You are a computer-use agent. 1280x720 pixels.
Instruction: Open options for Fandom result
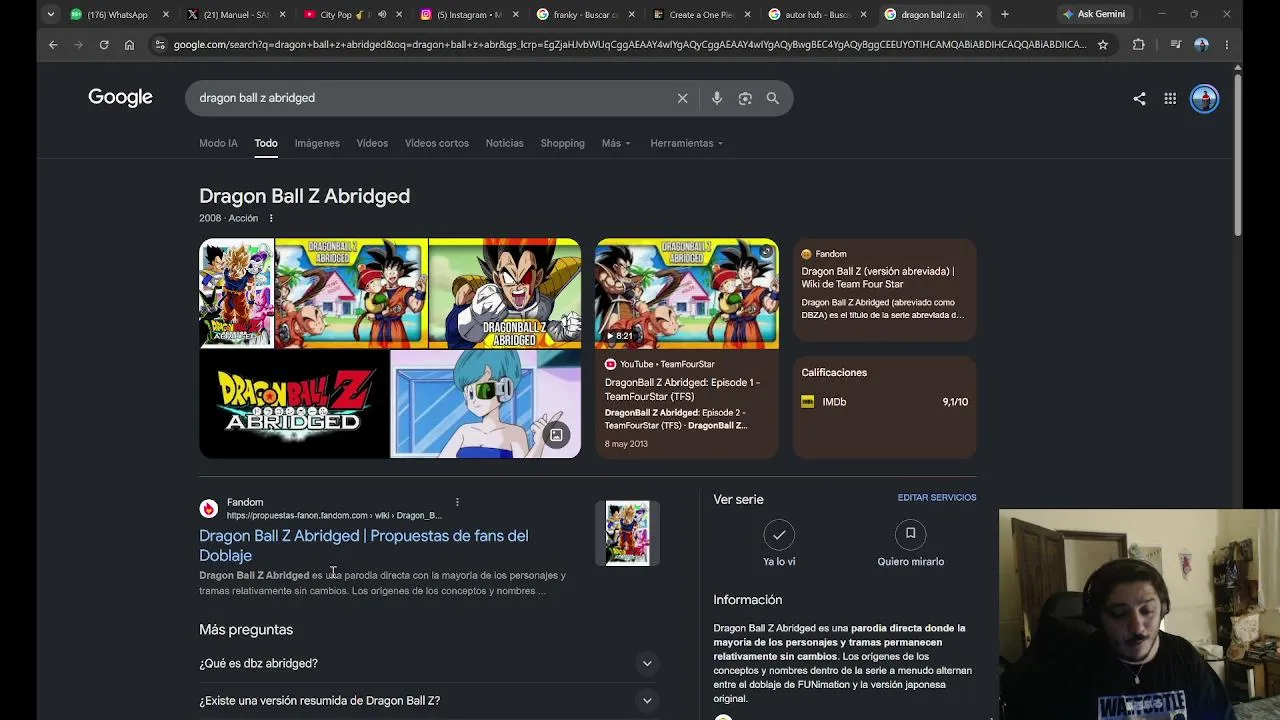coord(457,502)
